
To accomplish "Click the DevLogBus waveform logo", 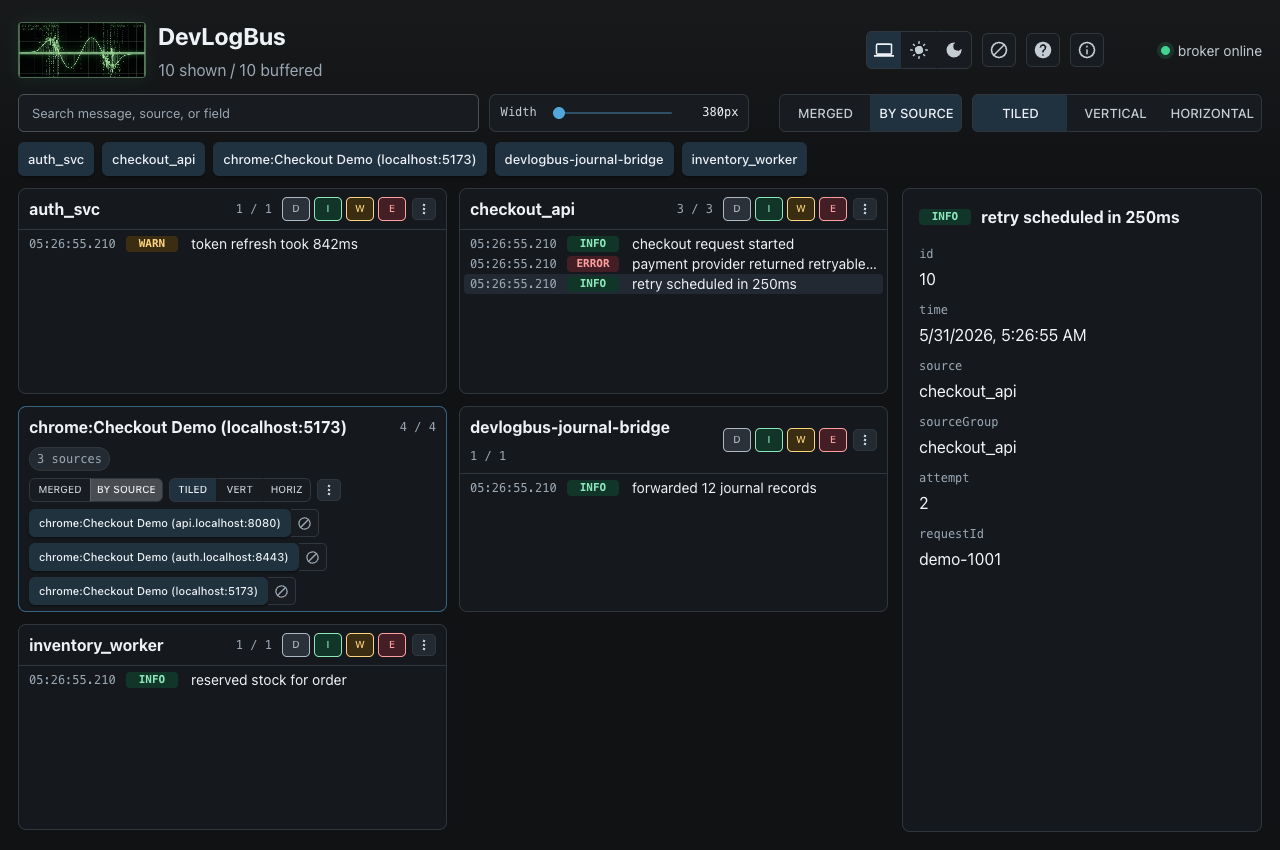I will (82, 50).
